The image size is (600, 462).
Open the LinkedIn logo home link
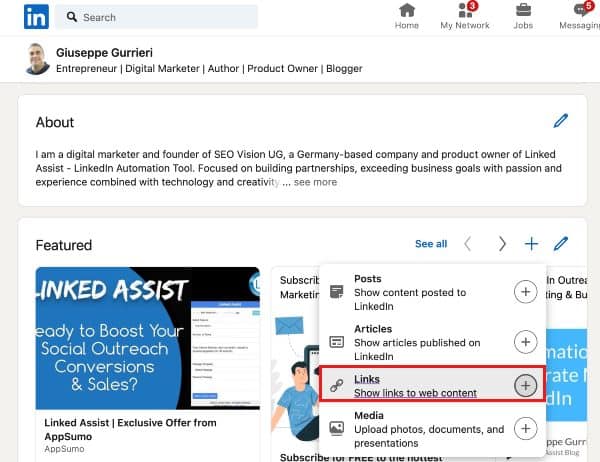point(36,17)
